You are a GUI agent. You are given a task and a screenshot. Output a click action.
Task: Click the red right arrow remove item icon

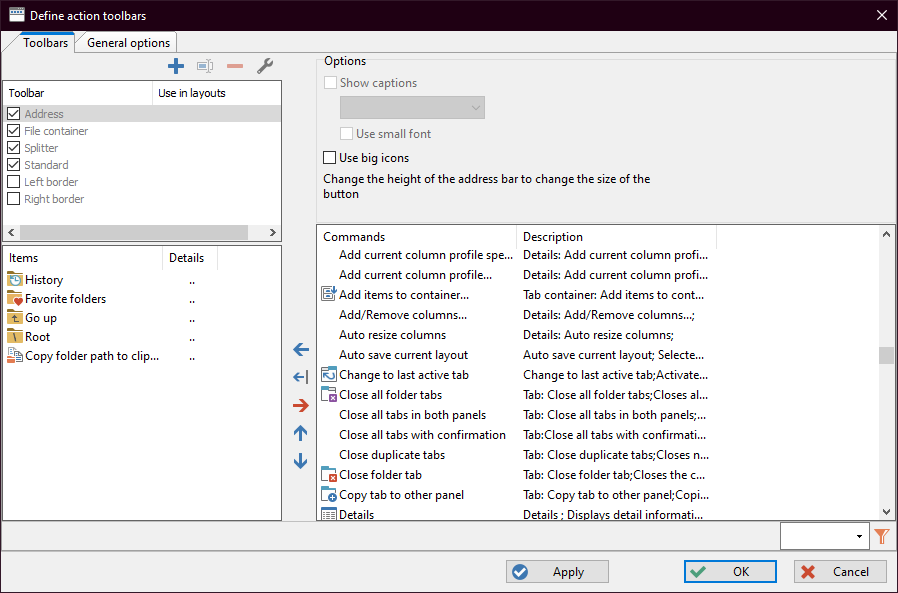pyautogui.click(x=300, y=406)
